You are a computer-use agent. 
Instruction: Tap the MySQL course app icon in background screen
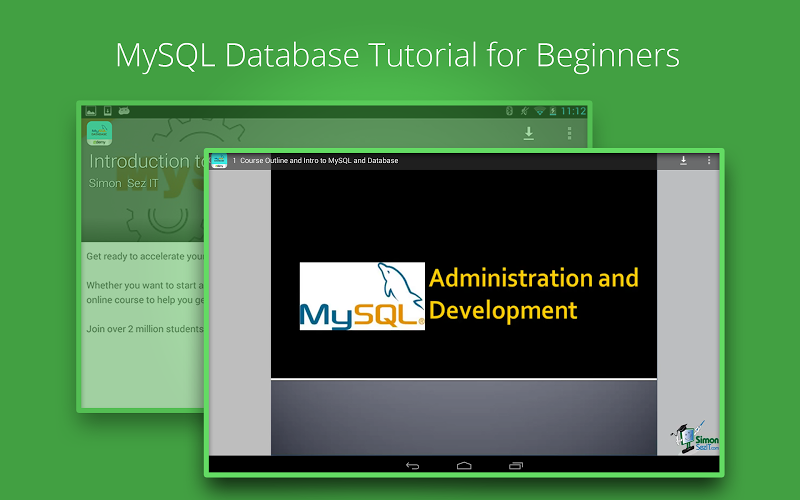point(99,134)
